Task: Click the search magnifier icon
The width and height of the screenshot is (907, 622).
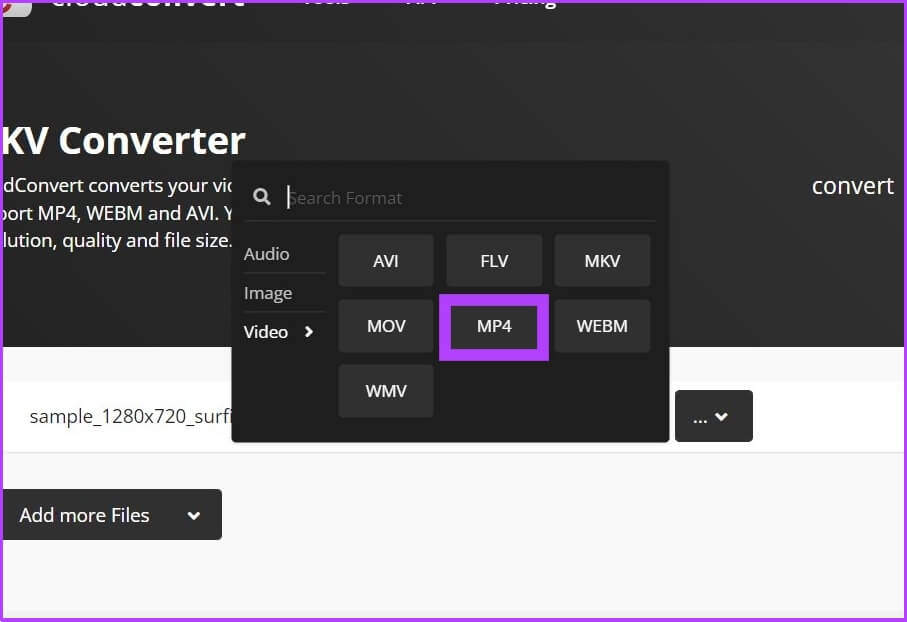Action: tap(262, 197)
